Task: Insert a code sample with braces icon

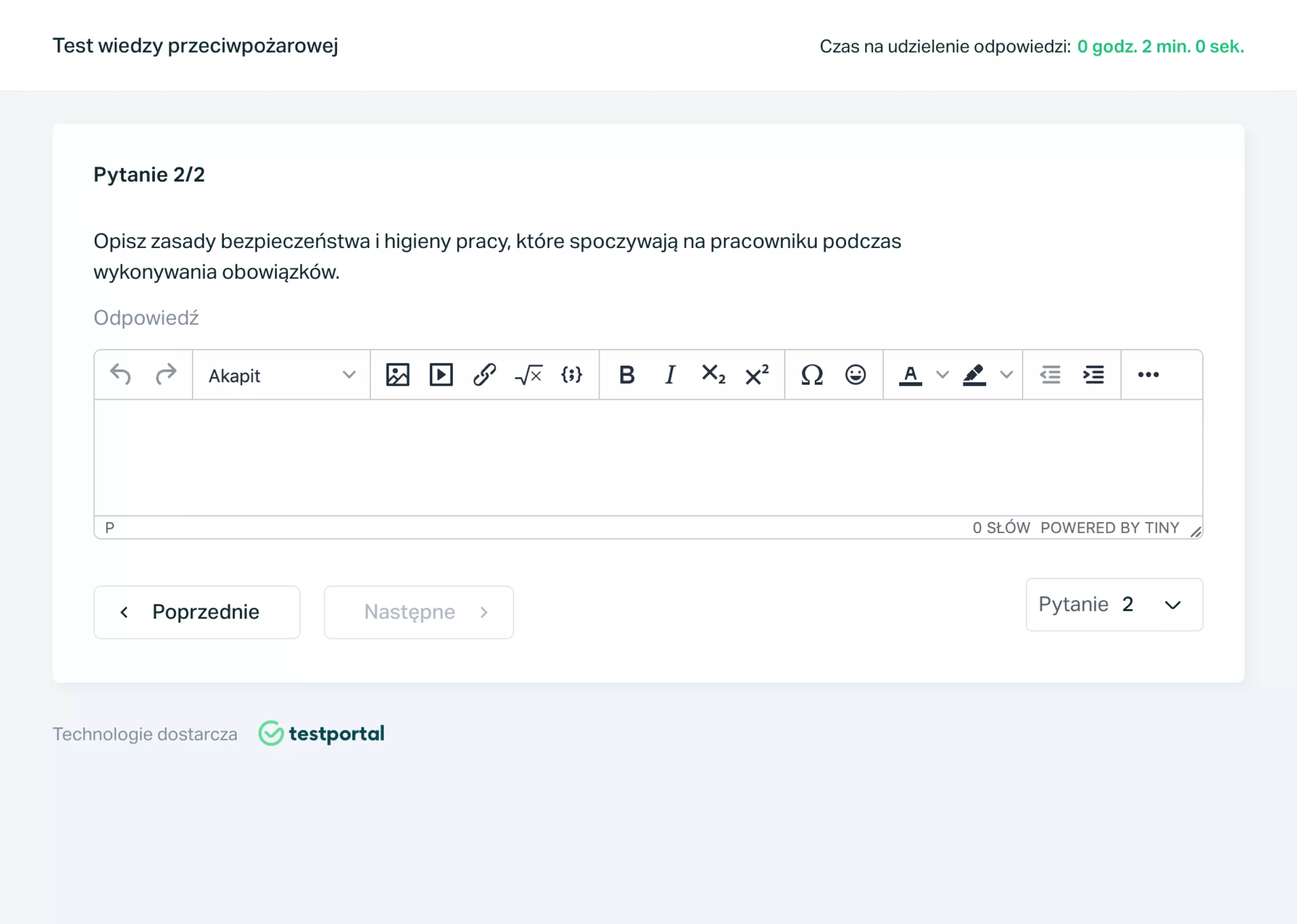Action: coord(572,375)
